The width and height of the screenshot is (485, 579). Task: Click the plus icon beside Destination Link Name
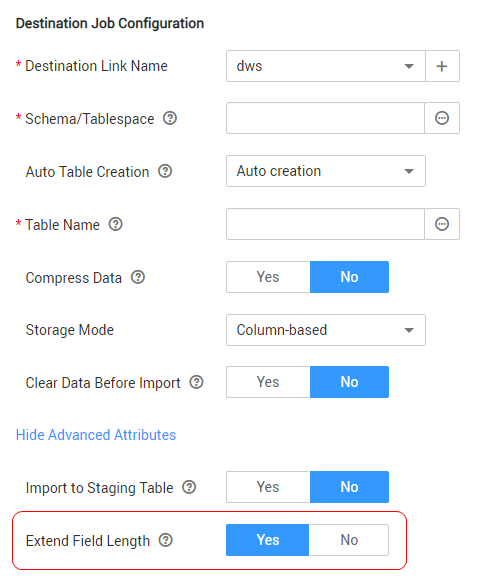[x=442, y=66]
